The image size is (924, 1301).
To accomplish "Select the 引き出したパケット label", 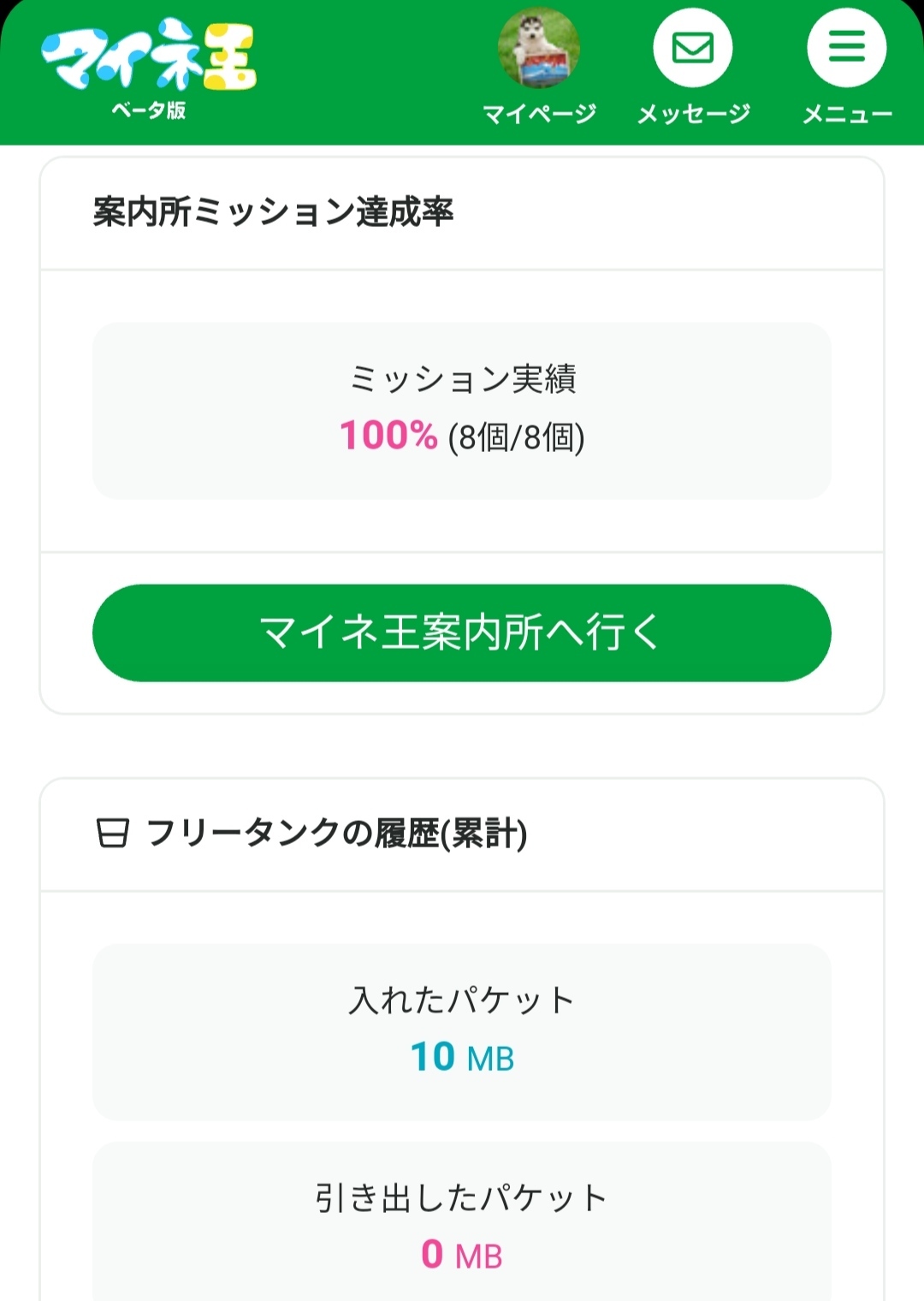I will (x=462, y=1197).
